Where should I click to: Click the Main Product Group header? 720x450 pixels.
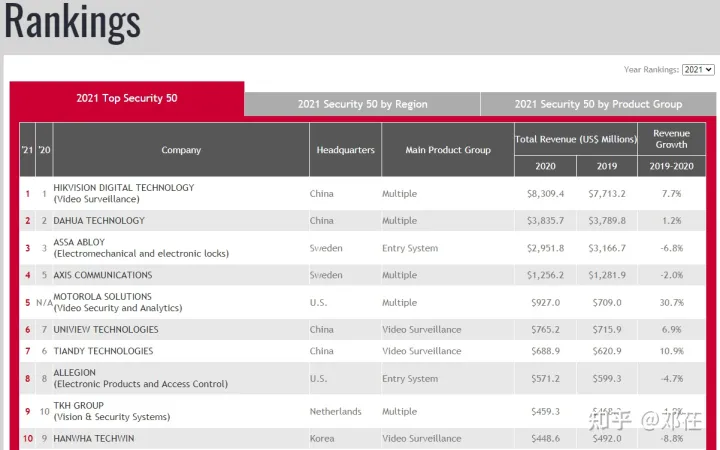(448, 150)
